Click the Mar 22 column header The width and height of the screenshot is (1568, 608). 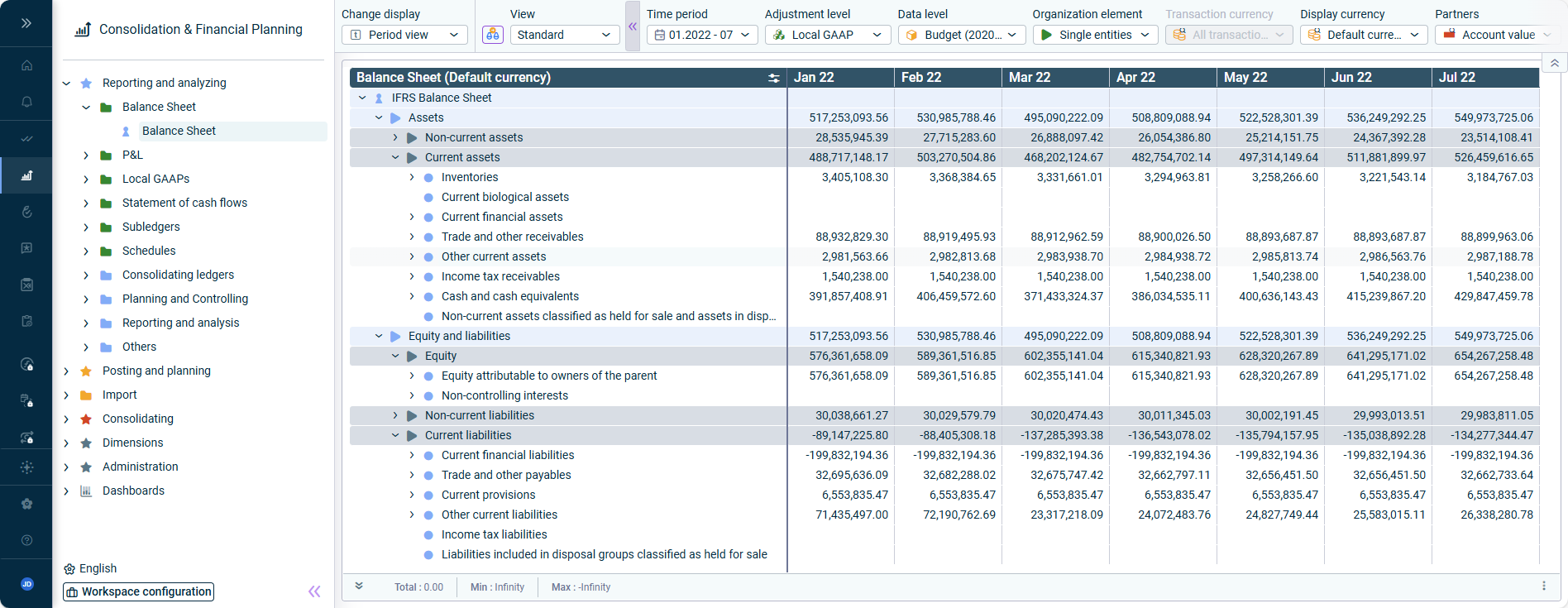[1055, 78]
